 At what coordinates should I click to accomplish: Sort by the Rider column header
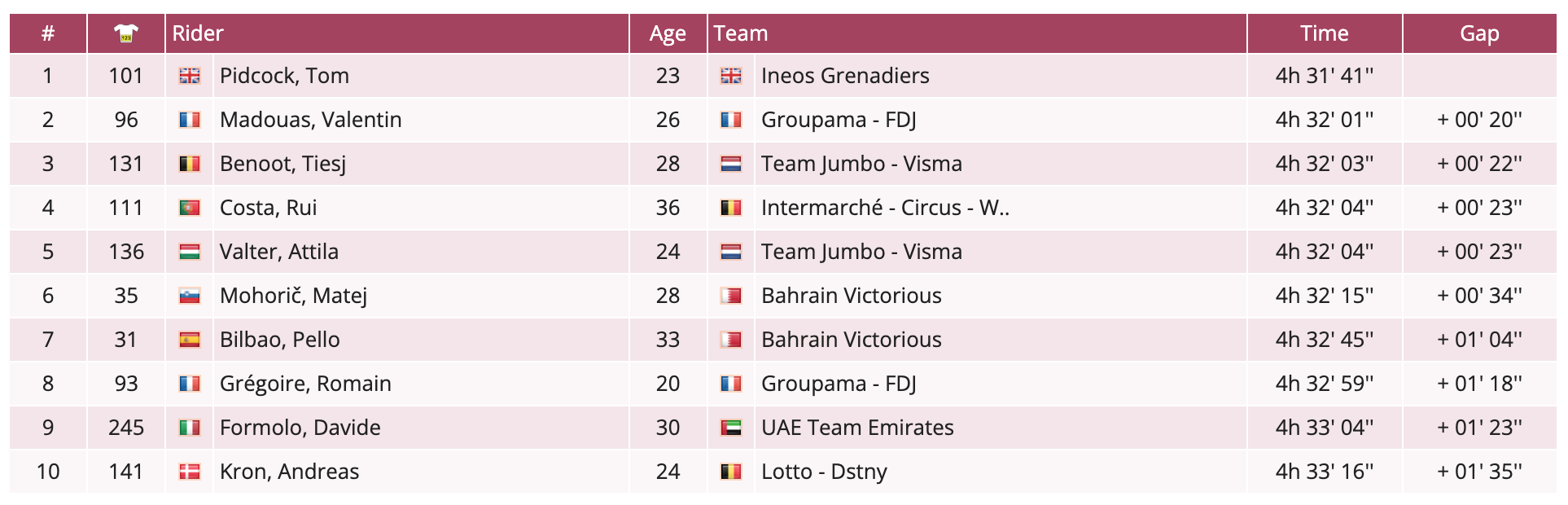pos(198,33)
